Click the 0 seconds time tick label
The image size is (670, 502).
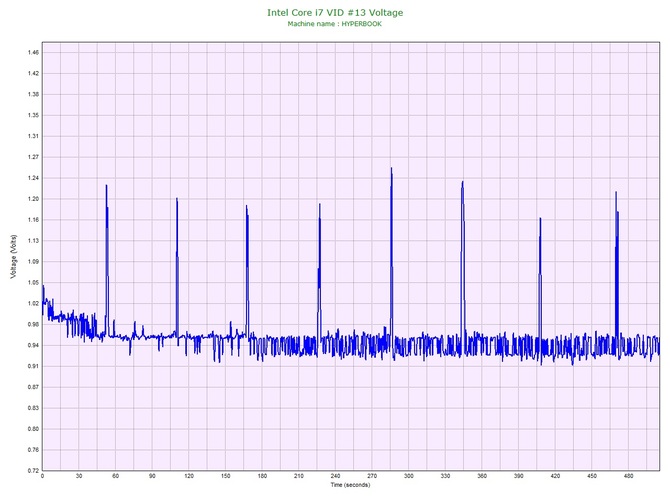(42, 476)
